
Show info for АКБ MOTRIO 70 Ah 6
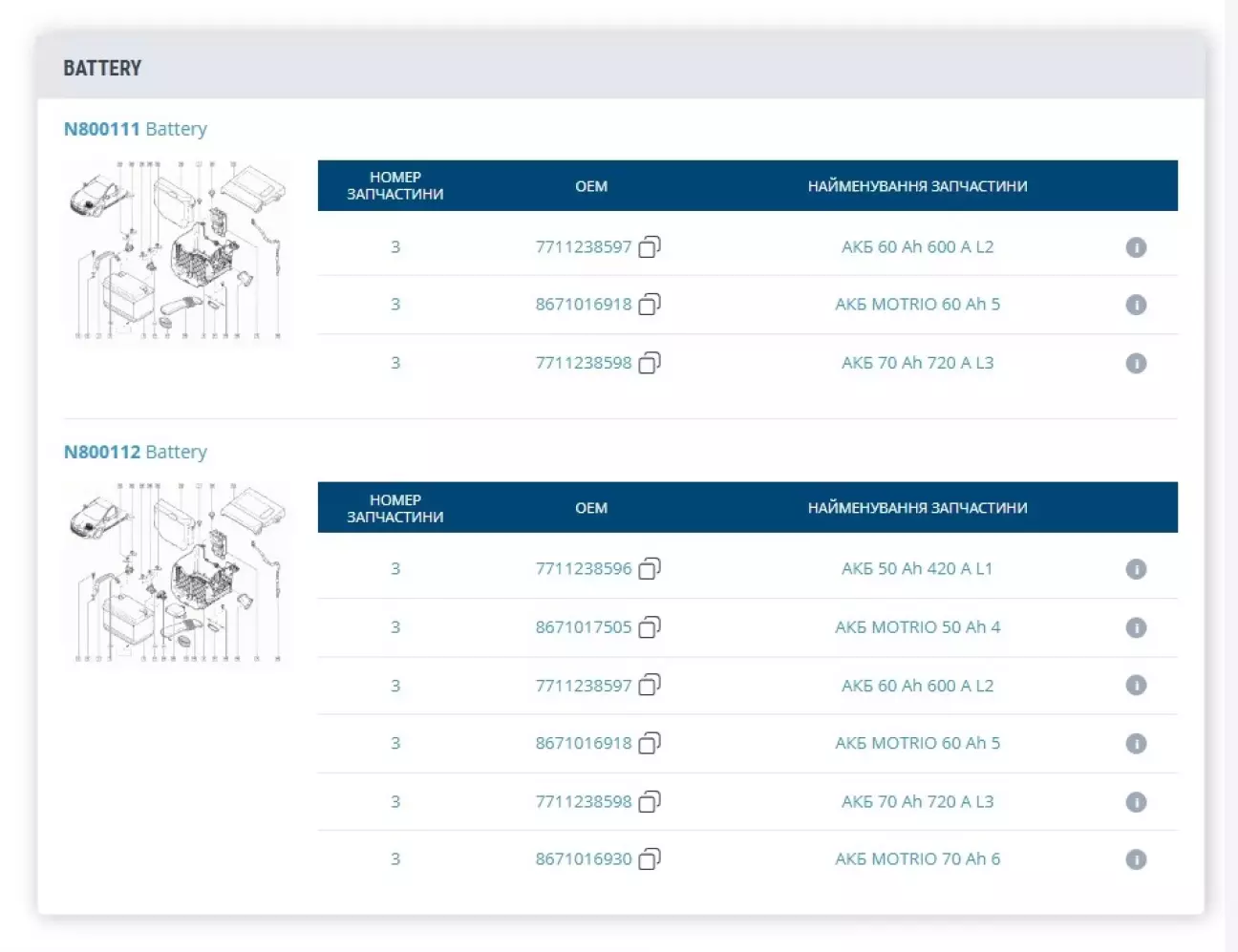coord(1135,859)
